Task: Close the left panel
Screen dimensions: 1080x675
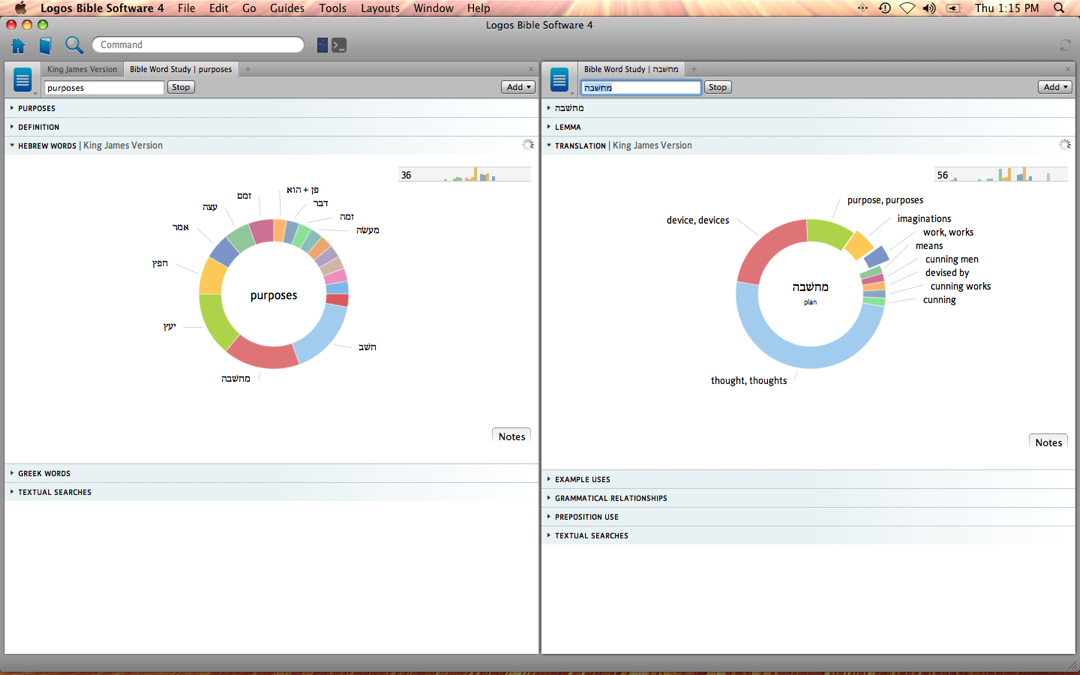Action: [530, 70]
